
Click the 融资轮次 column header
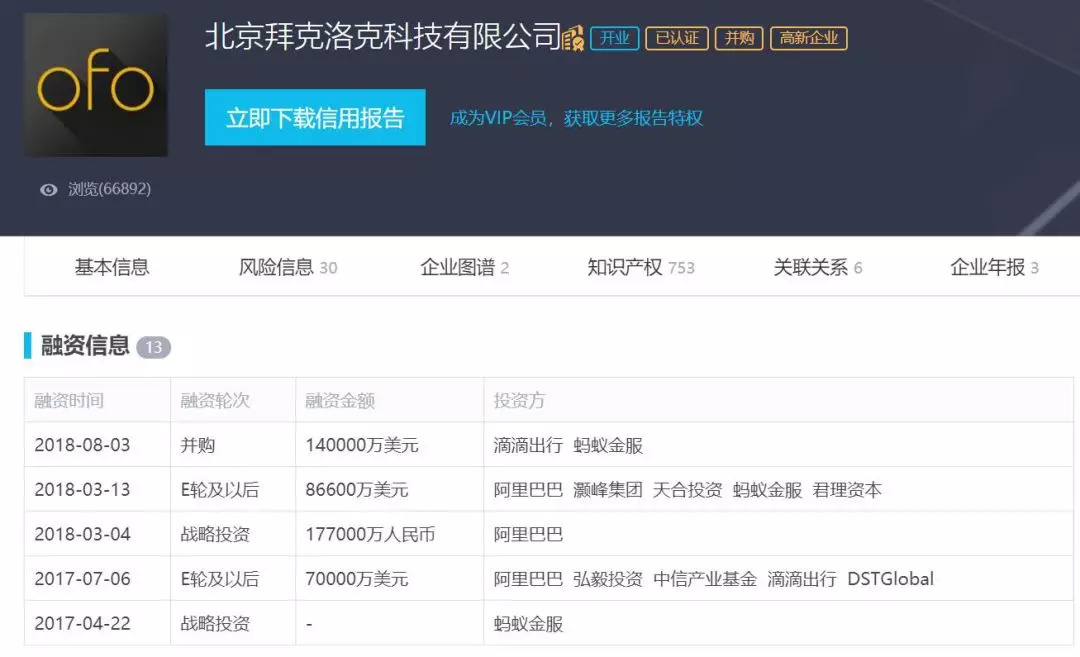[215, 400]
